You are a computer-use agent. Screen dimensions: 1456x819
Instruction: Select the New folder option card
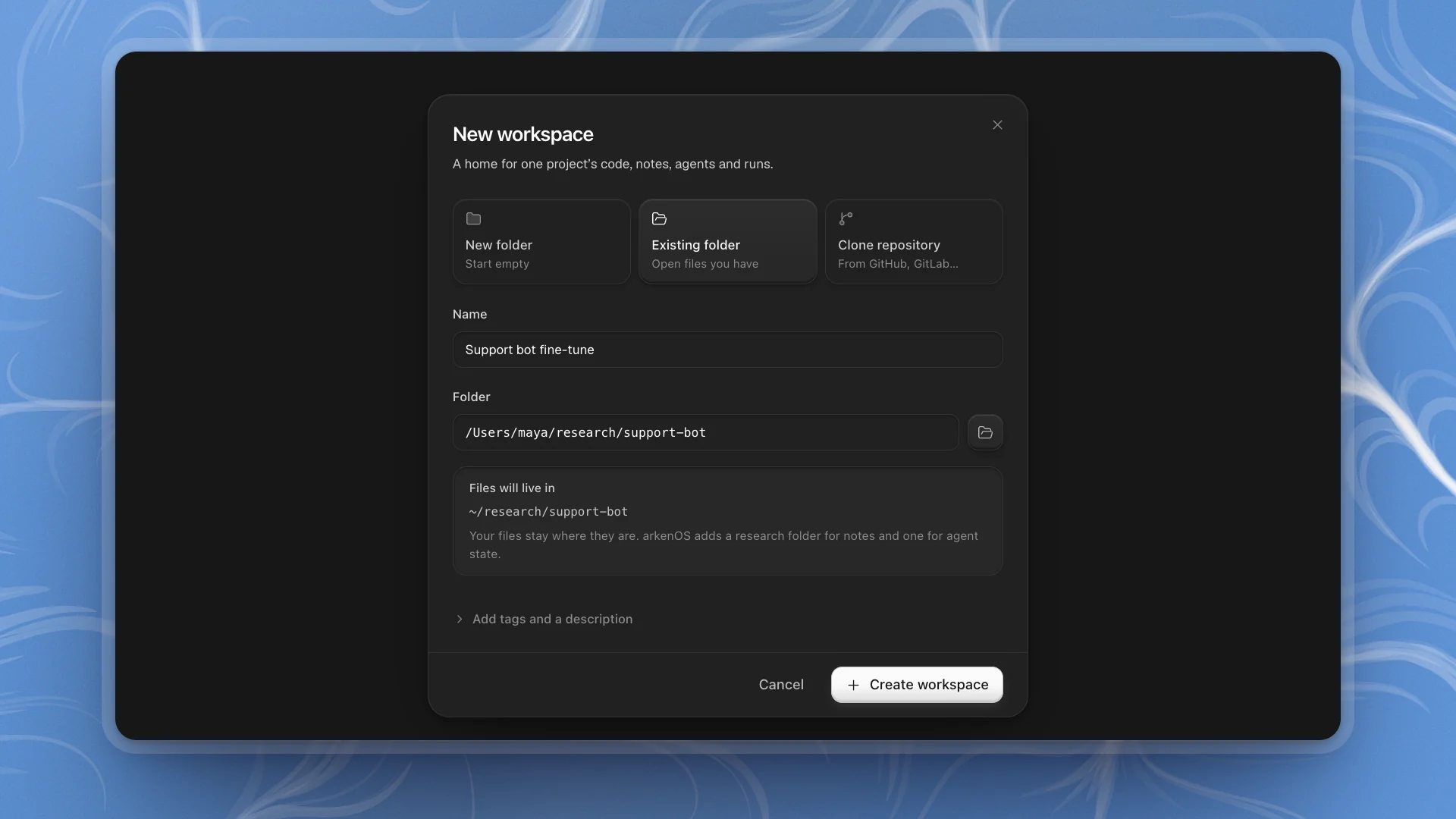point(541,242)
